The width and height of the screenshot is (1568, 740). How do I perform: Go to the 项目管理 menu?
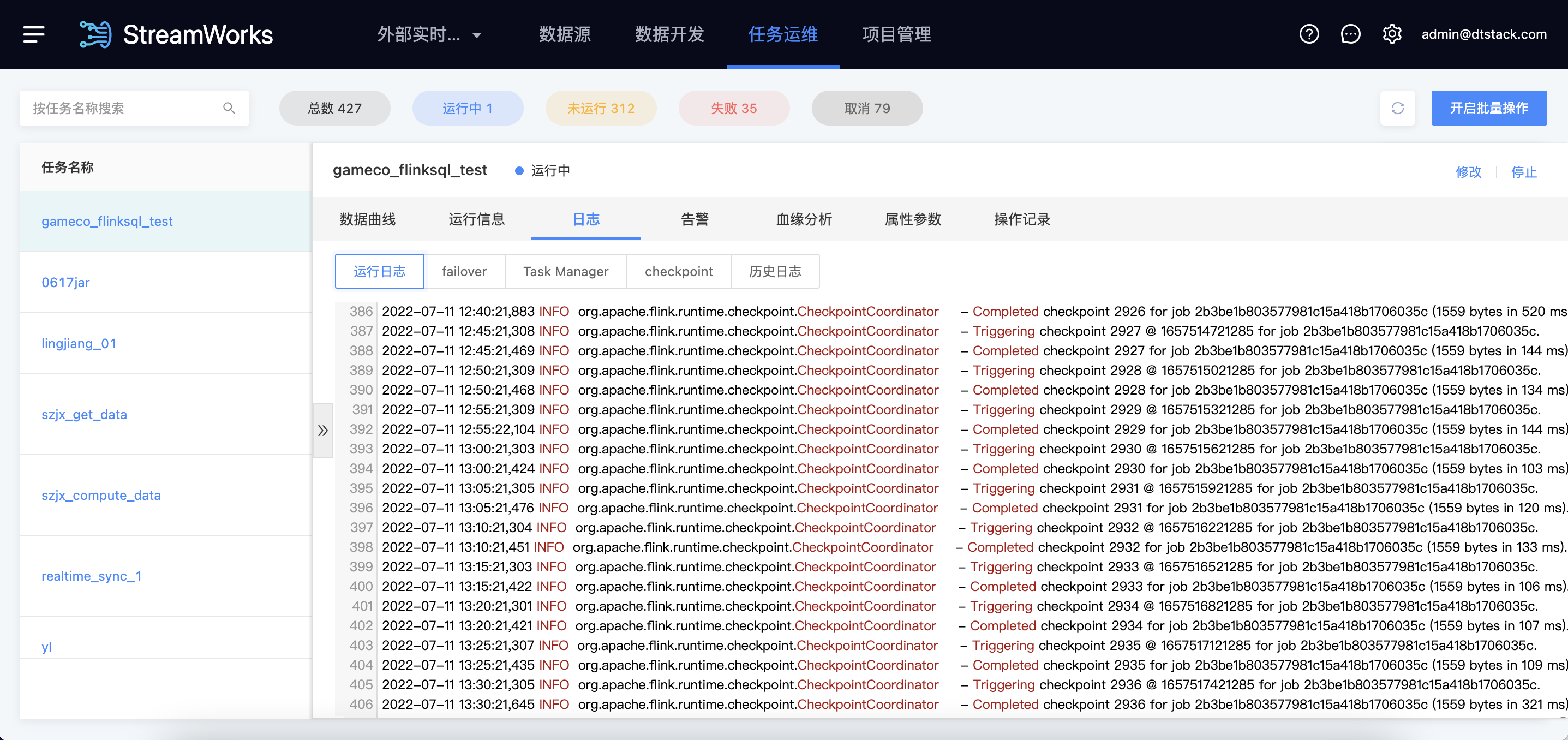point(896,35)
